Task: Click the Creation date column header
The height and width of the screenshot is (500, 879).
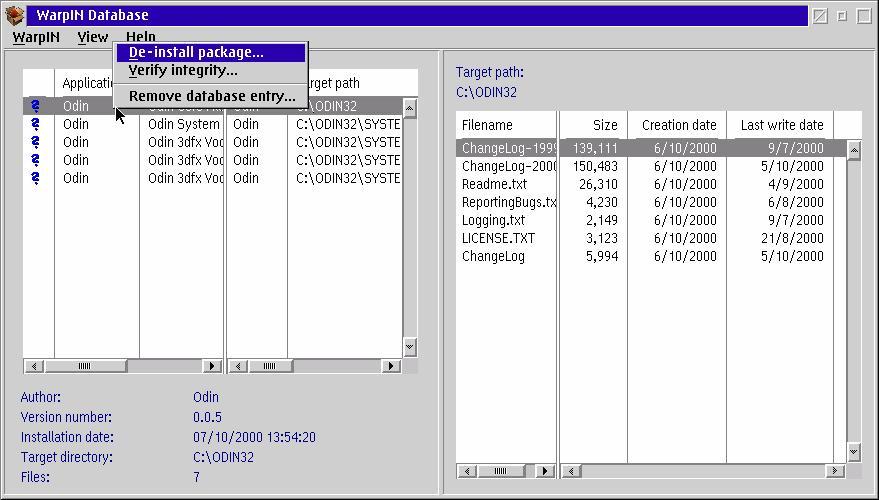Action: point(679,125)
